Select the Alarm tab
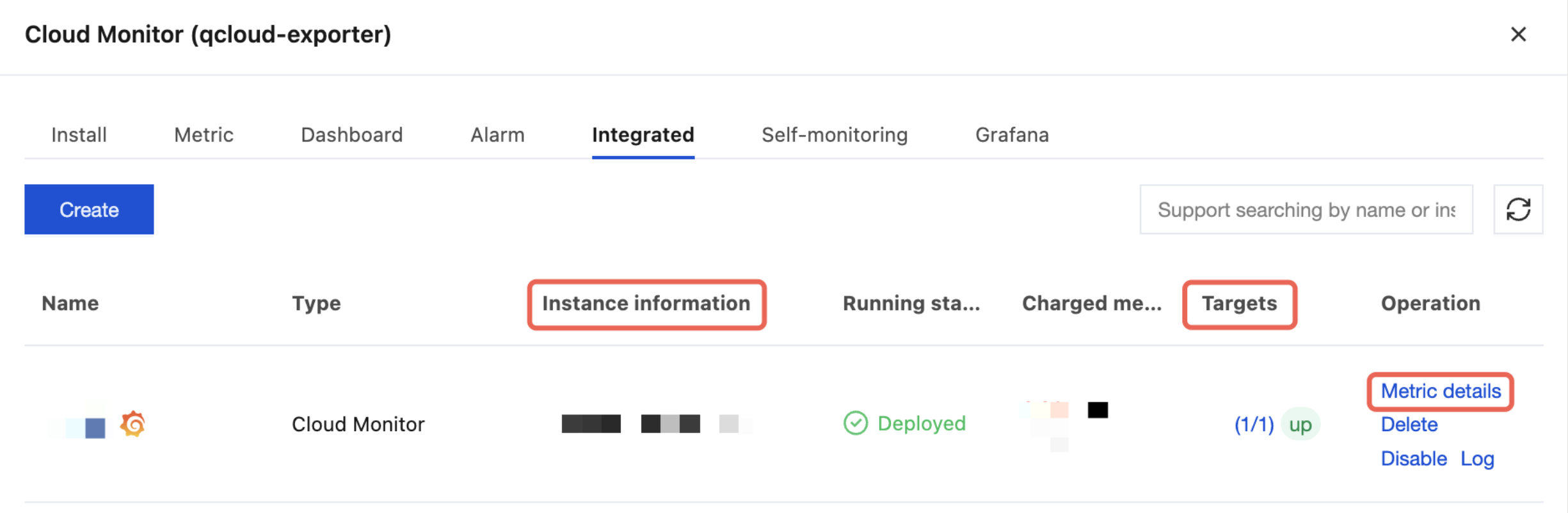The image size is (1568, 513). [497, 135]
